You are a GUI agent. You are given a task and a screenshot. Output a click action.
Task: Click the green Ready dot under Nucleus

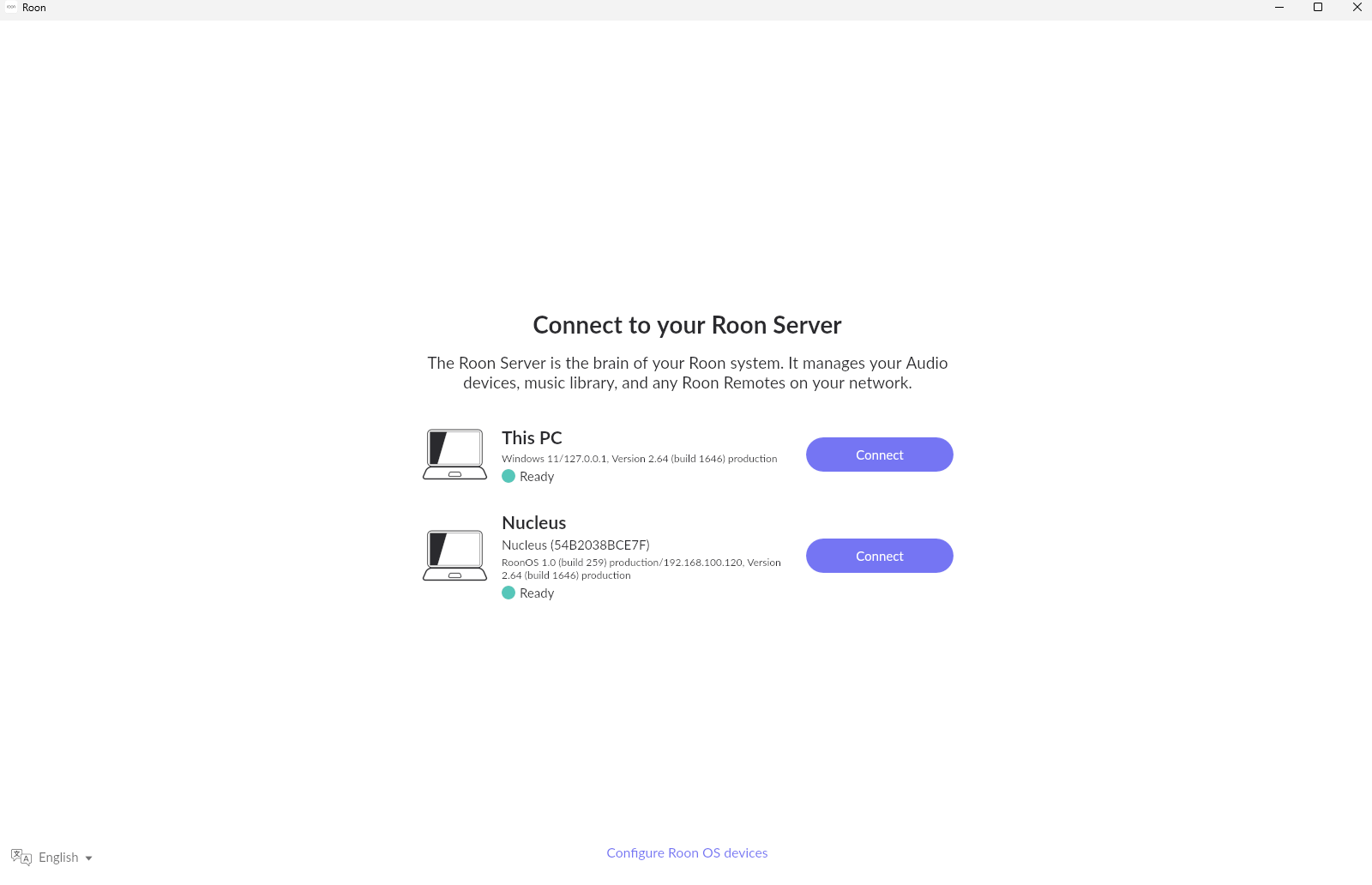(508, 593)
